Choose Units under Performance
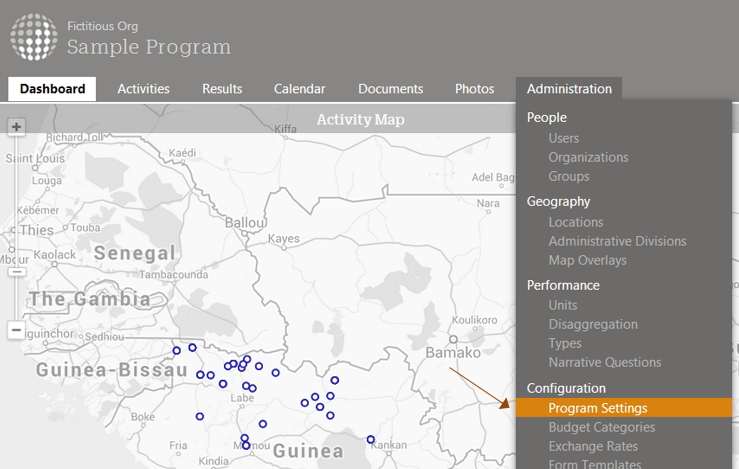 (563, 305)
